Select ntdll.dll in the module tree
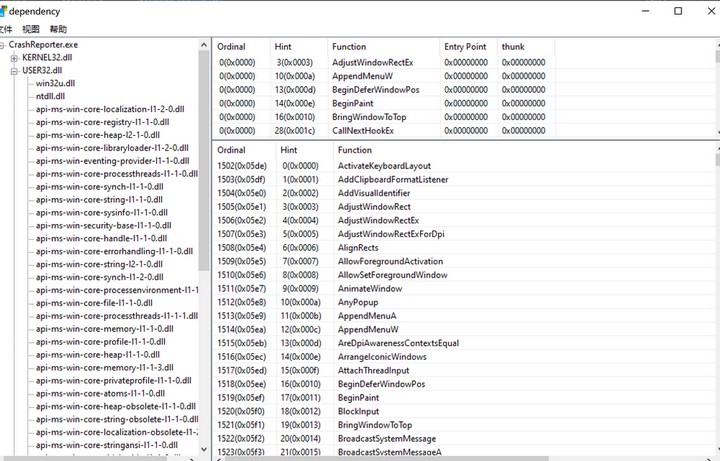 (51, 97)
